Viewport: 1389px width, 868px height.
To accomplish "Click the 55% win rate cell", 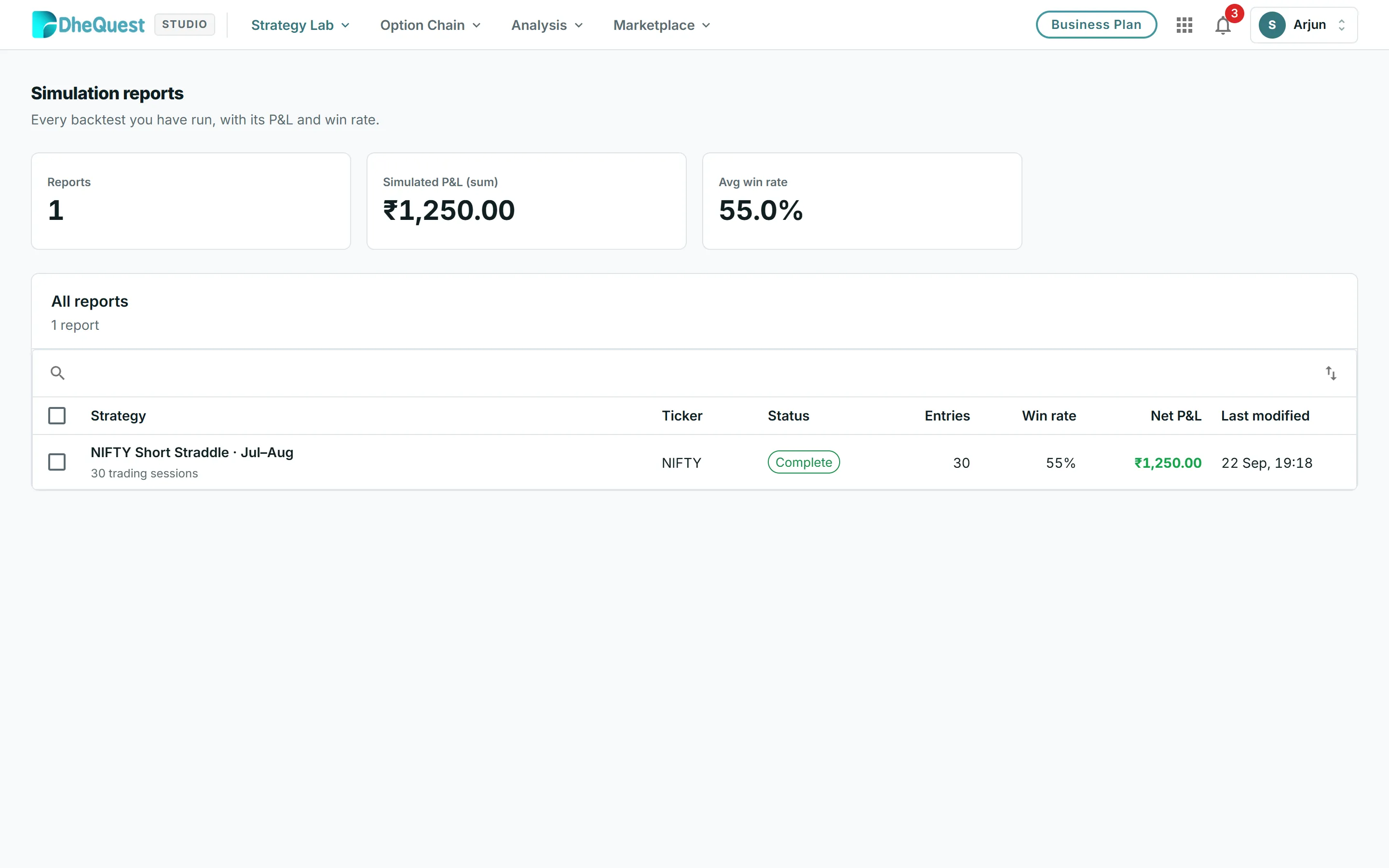I will coord(1061,463).
